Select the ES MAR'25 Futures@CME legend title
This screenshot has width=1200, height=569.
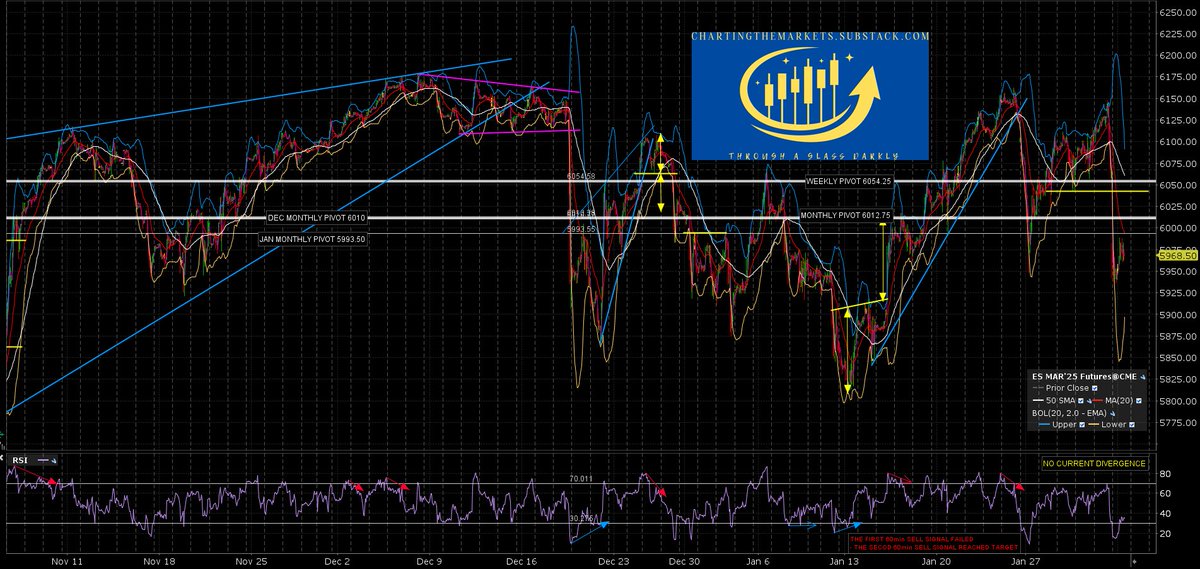click(x=1084, y=377)
